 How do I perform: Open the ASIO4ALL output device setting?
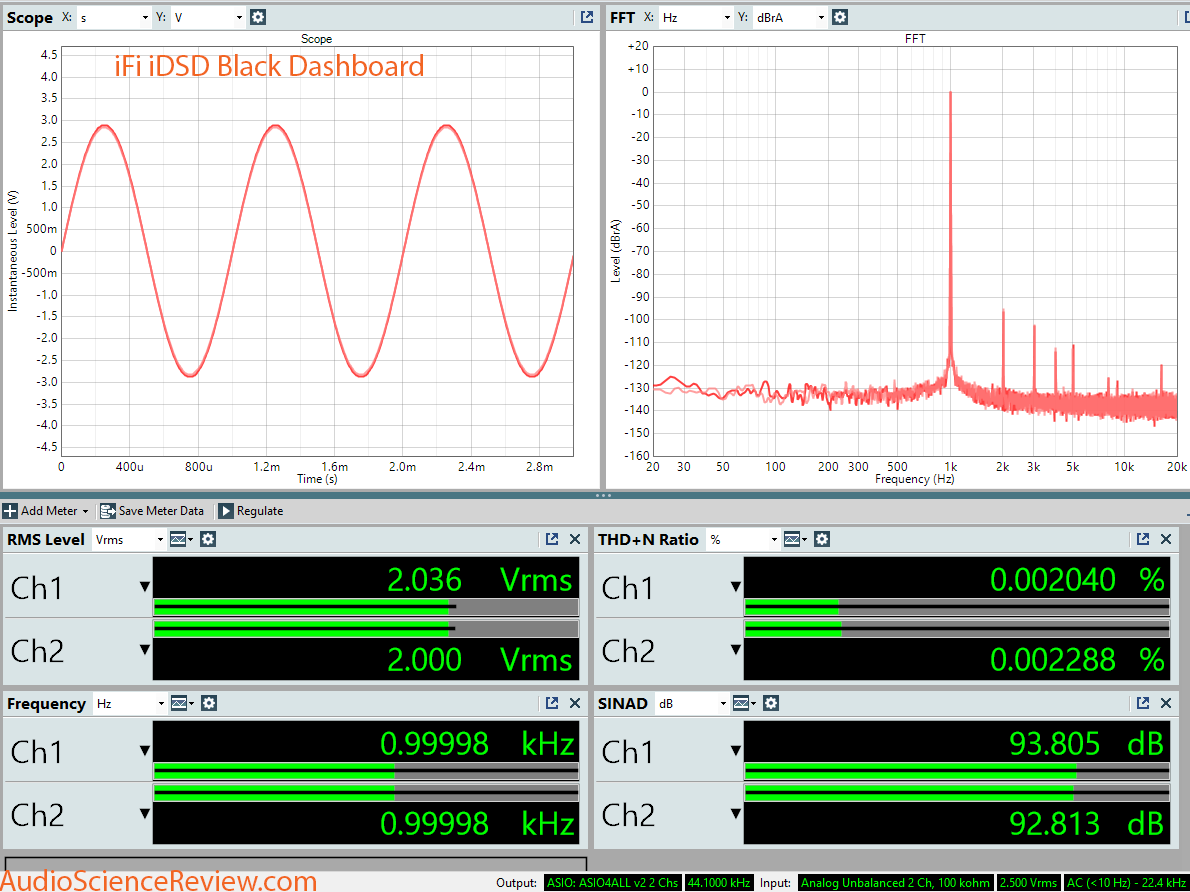[613, 883]
